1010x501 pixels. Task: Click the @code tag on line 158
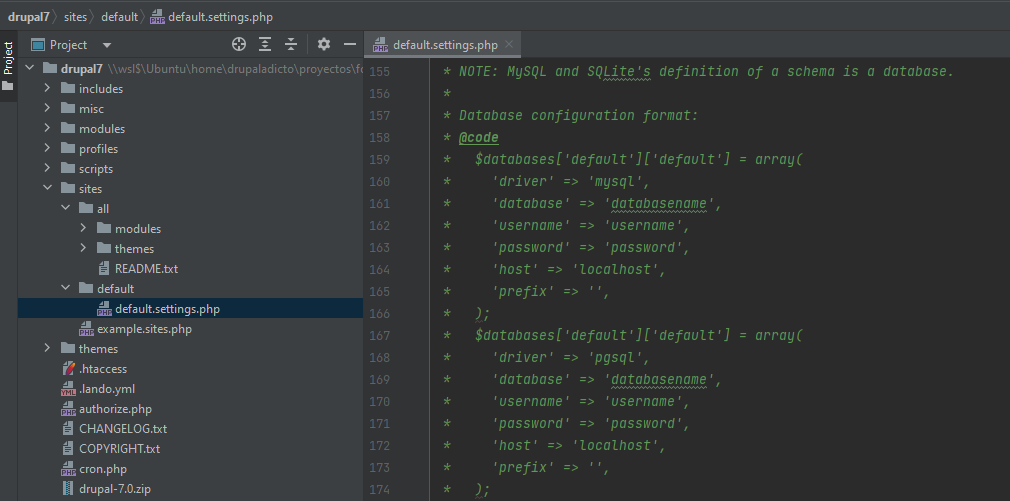pyautogui.click(x=479, y=138)
